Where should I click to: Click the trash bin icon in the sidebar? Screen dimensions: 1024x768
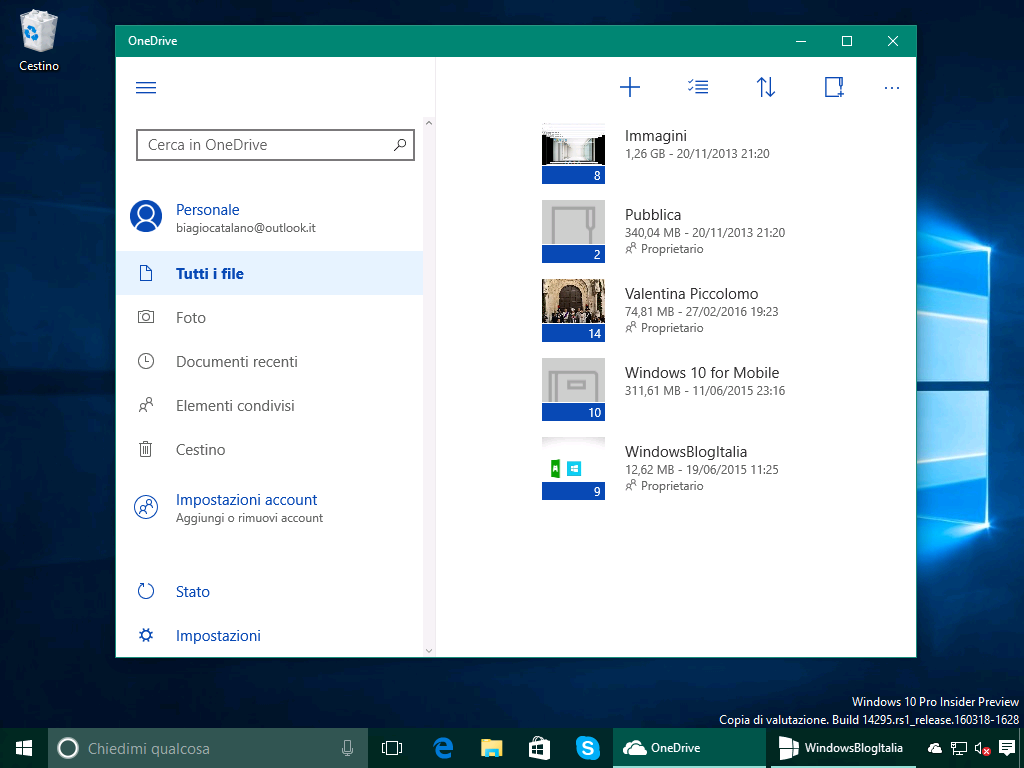click(x=146, y=449)
